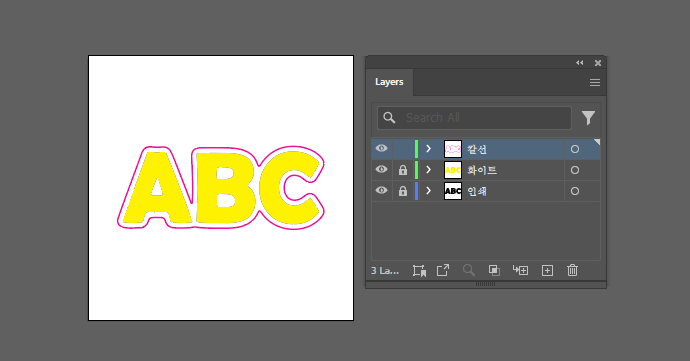Hide the 화이트 layer via eye icon

(x=382, y=169)
